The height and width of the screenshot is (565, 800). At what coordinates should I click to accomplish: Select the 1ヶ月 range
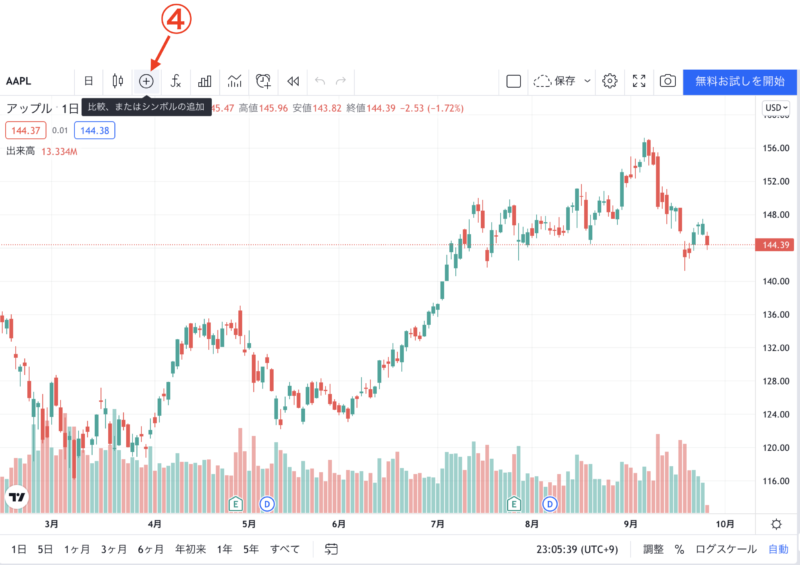pos(77,550)
